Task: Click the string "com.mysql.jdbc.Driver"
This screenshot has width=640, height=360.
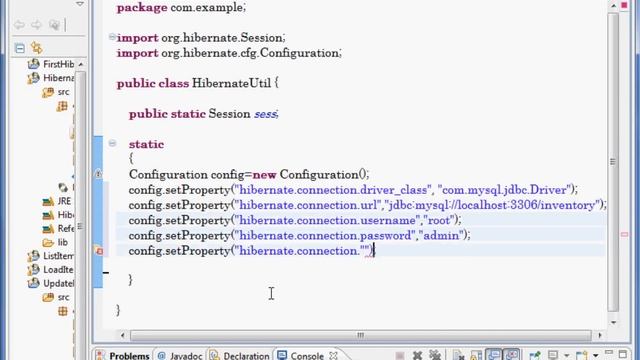Action: [x=504, y=190]
